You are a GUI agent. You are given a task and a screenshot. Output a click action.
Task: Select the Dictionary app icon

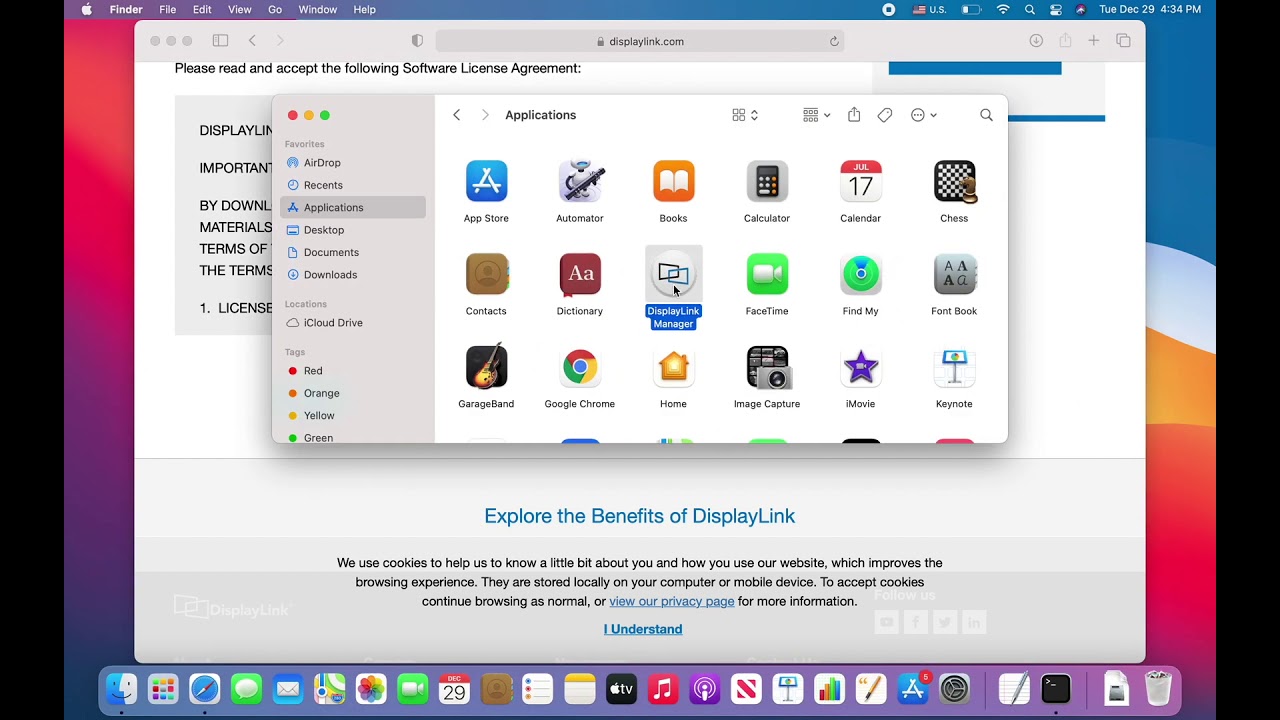click(580, 274)
